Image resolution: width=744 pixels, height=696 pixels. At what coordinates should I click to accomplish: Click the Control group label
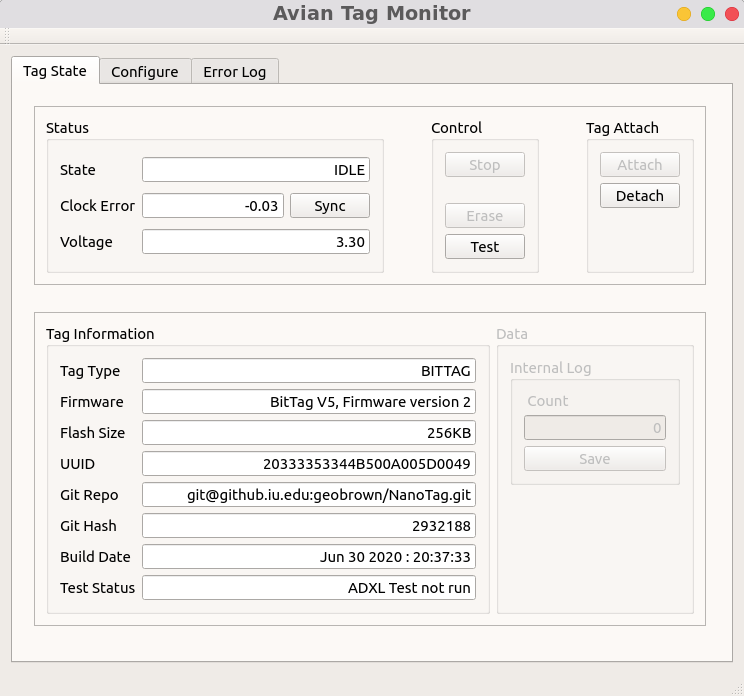coord(456,128)
